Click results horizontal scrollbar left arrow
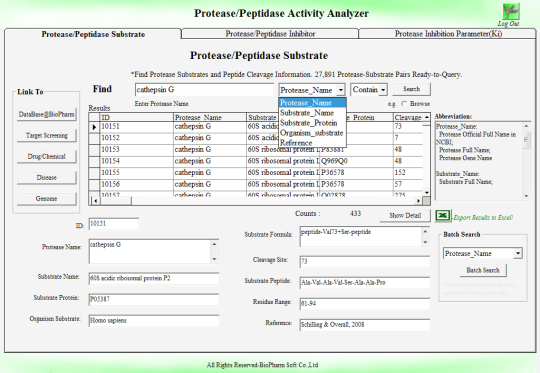The height and width of the screenshot is (373, 540). pyautogui.click(x=95, y=200)
